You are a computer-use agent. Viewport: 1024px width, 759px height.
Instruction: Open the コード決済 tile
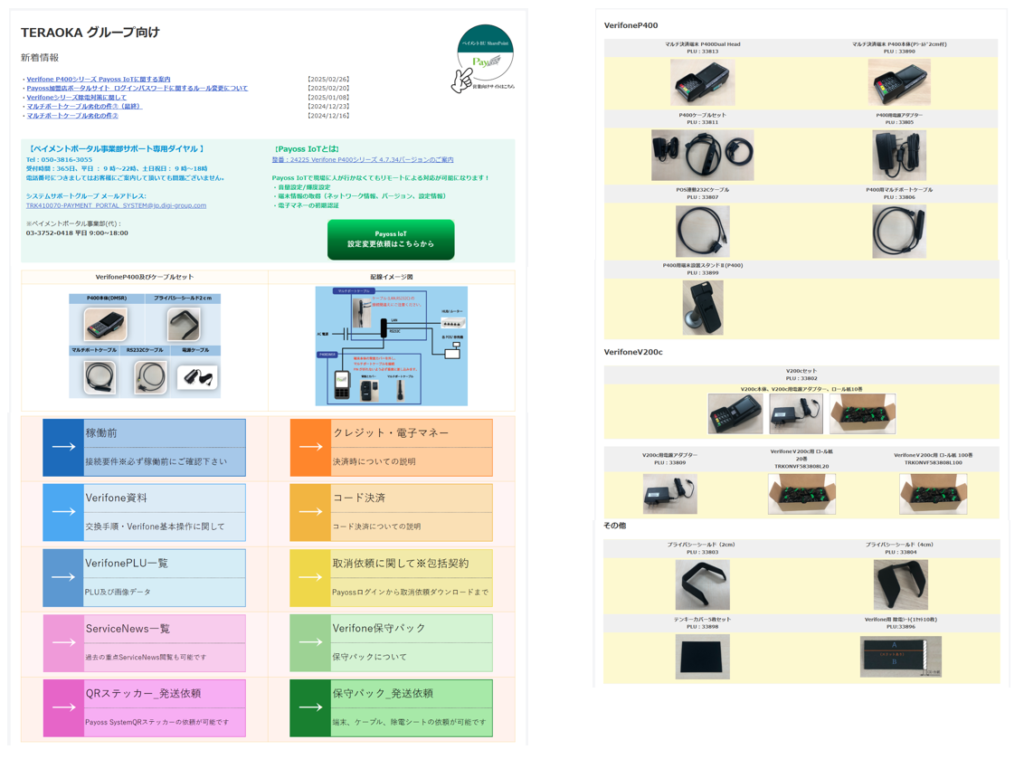point(391,512)
